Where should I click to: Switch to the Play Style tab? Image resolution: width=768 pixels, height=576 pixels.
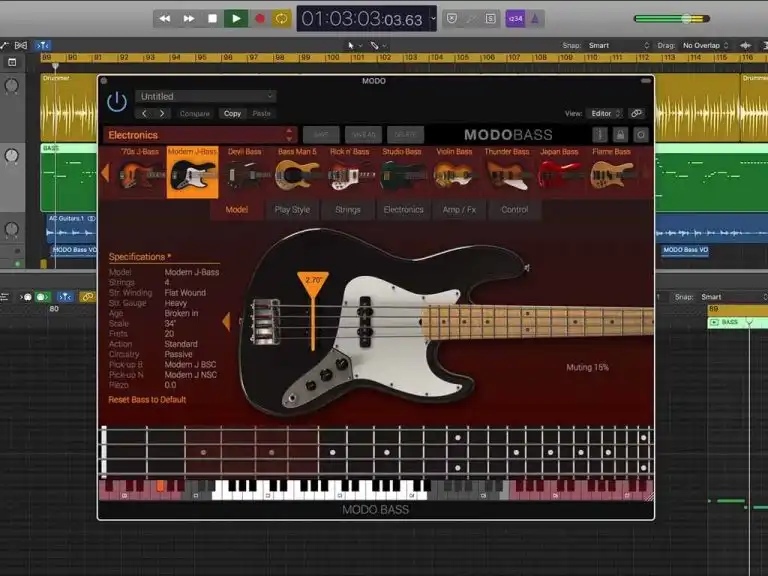292,210
